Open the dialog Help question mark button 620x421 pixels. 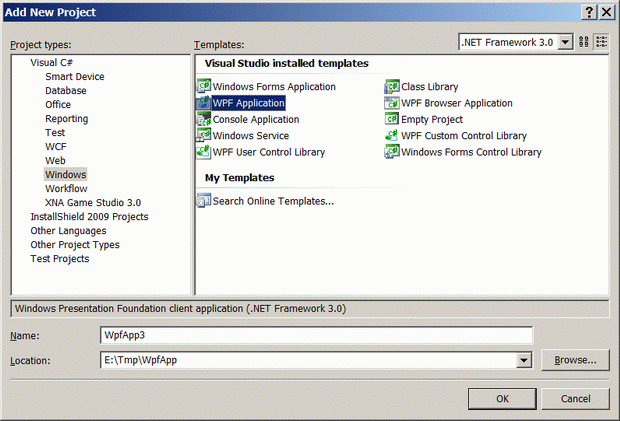tap(589, 12)
